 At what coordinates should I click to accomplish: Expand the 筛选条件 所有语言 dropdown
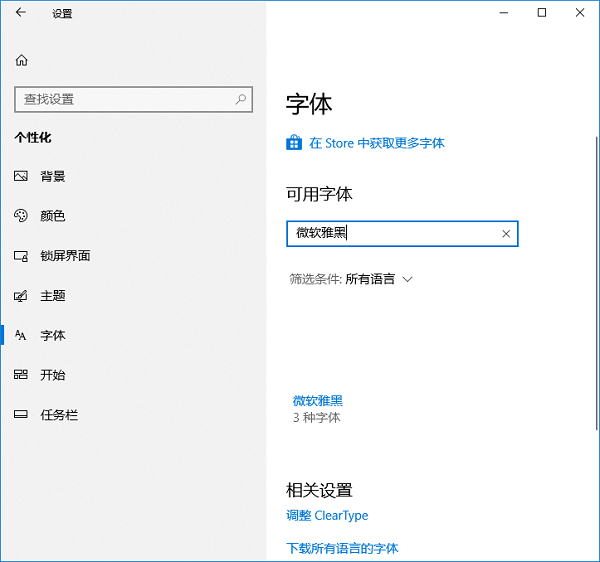pyautogui.click(x=351, y=279)
